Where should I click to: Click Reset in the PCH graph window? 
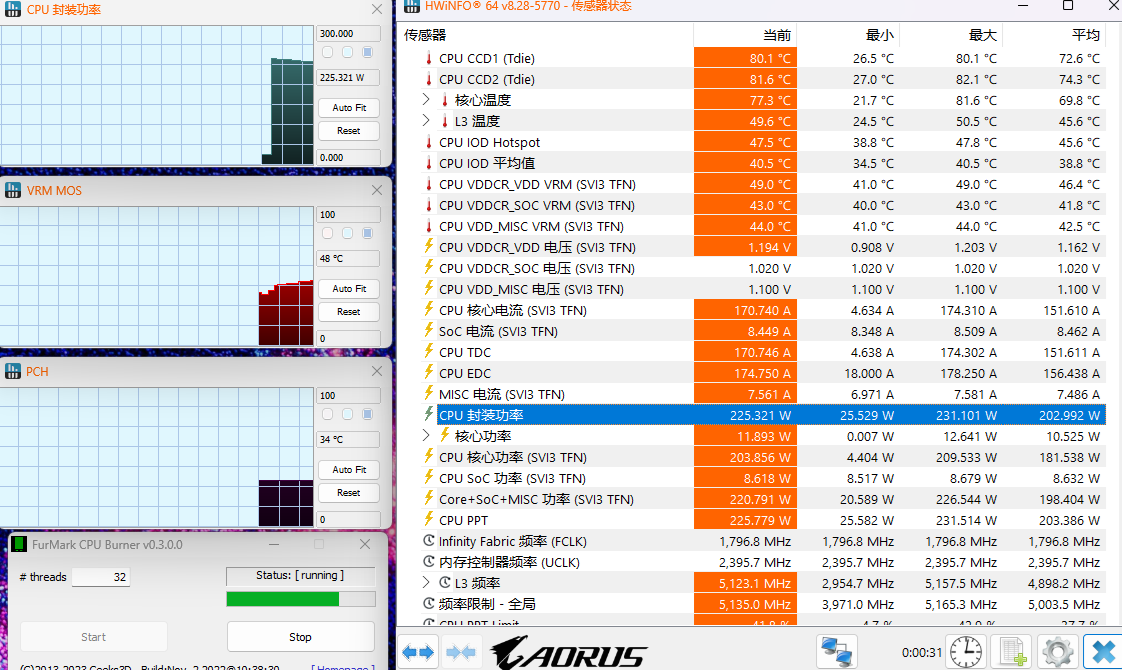coord(349,493)
